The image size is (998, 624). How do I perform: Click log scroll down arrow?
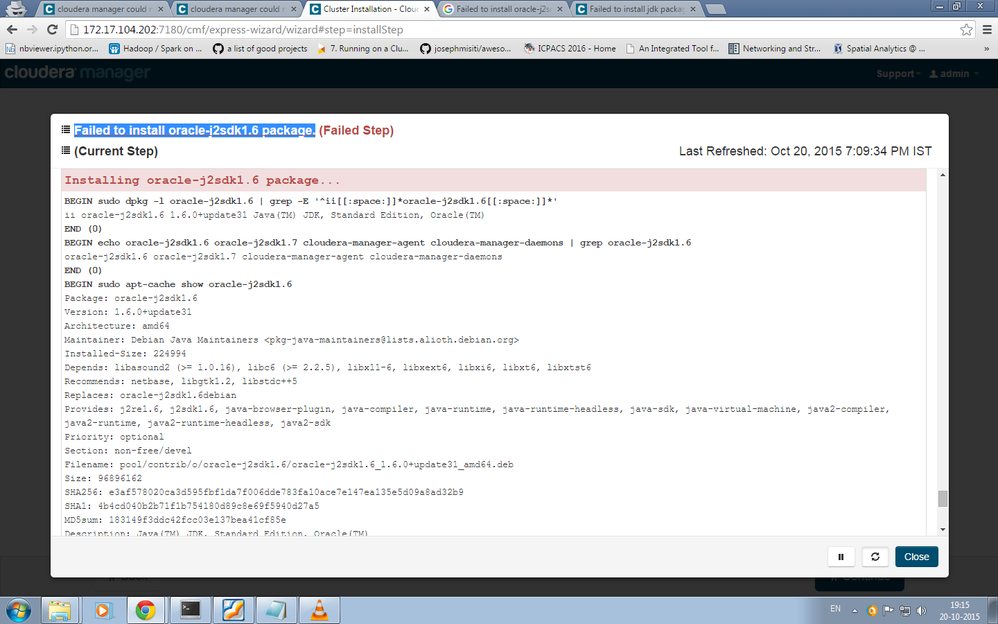click(943, 530)
